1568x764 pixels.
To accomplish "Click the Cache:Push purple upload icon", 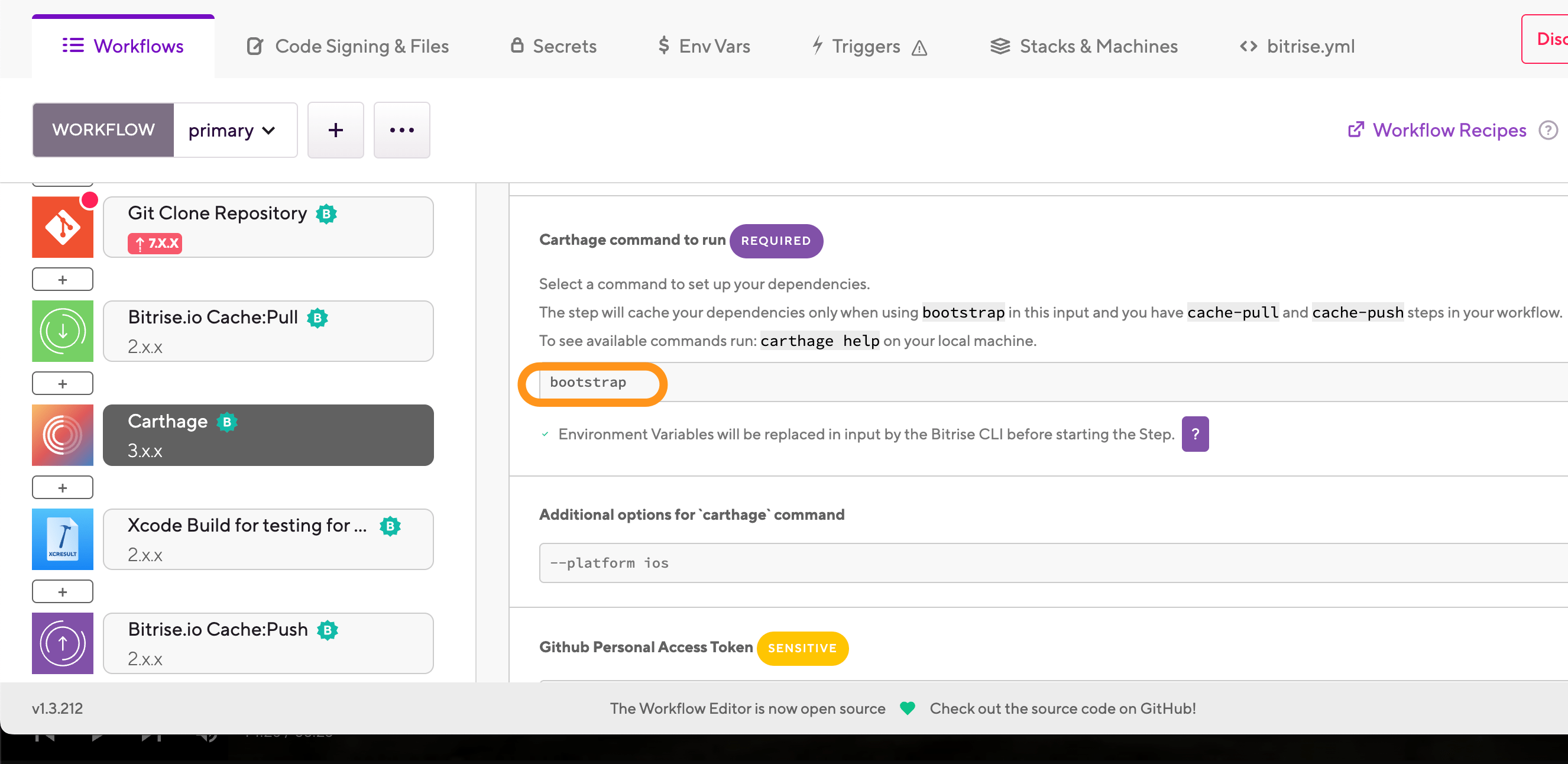I will 63,643.
